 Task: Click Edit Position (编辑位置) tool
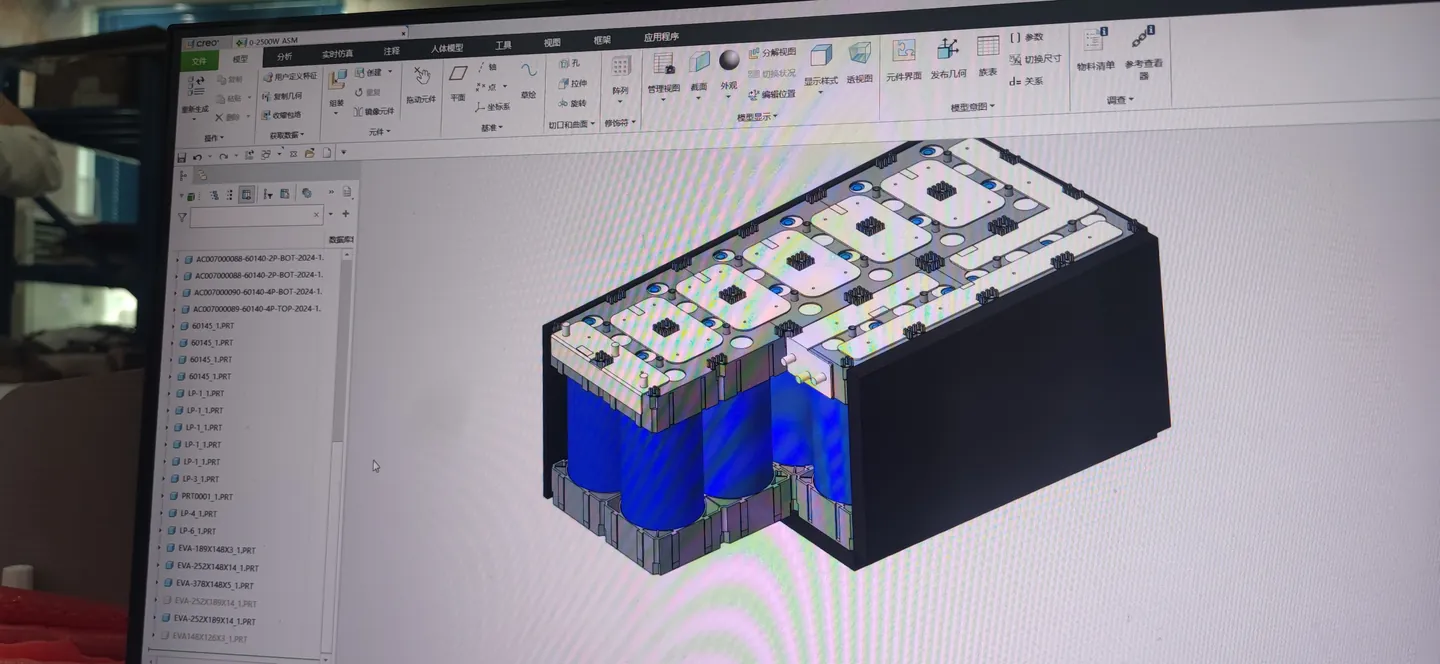[x=771, y=94]
